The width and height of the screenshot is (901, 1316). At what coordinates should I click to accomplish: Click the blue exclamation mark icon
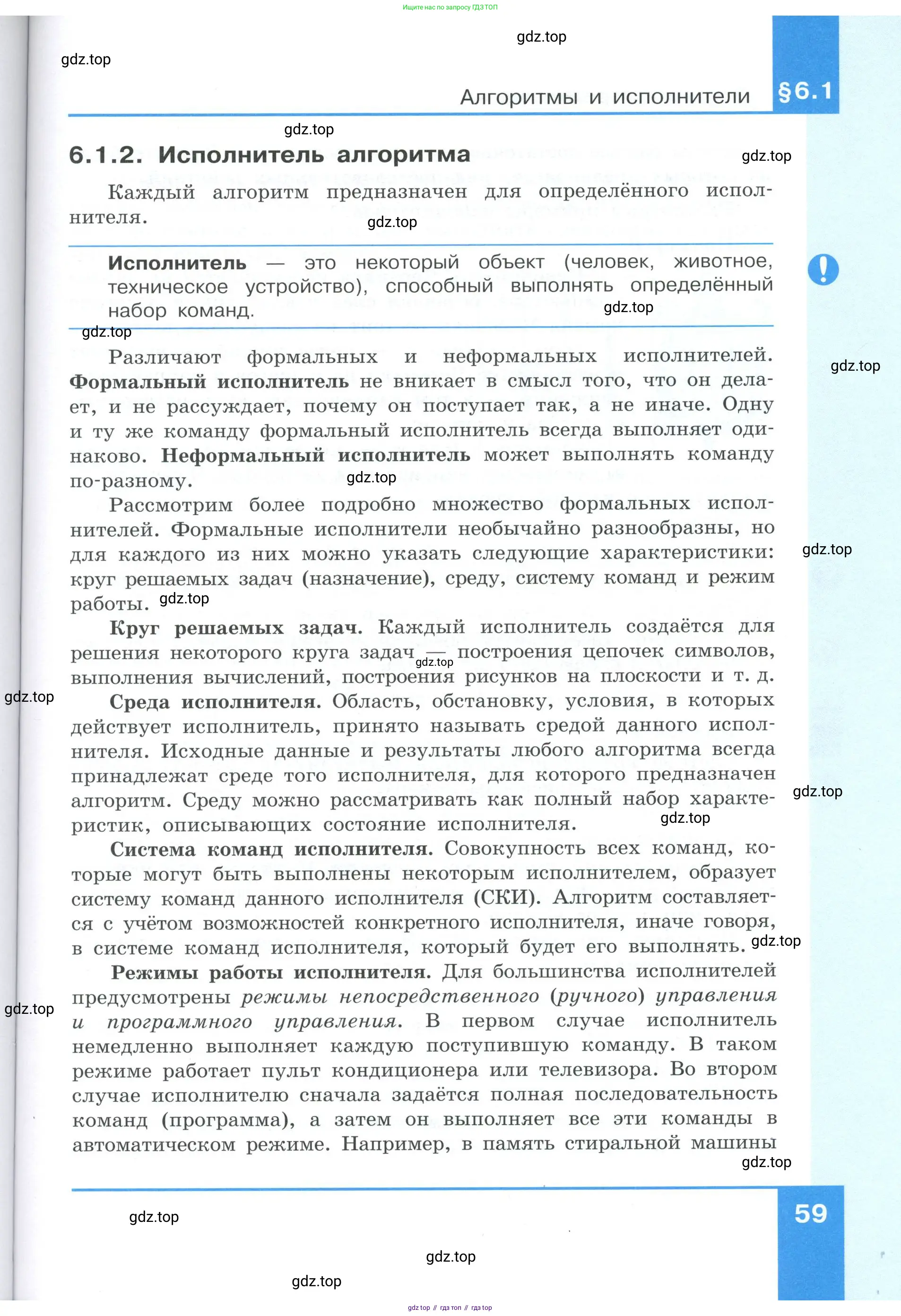click(823, 269)
